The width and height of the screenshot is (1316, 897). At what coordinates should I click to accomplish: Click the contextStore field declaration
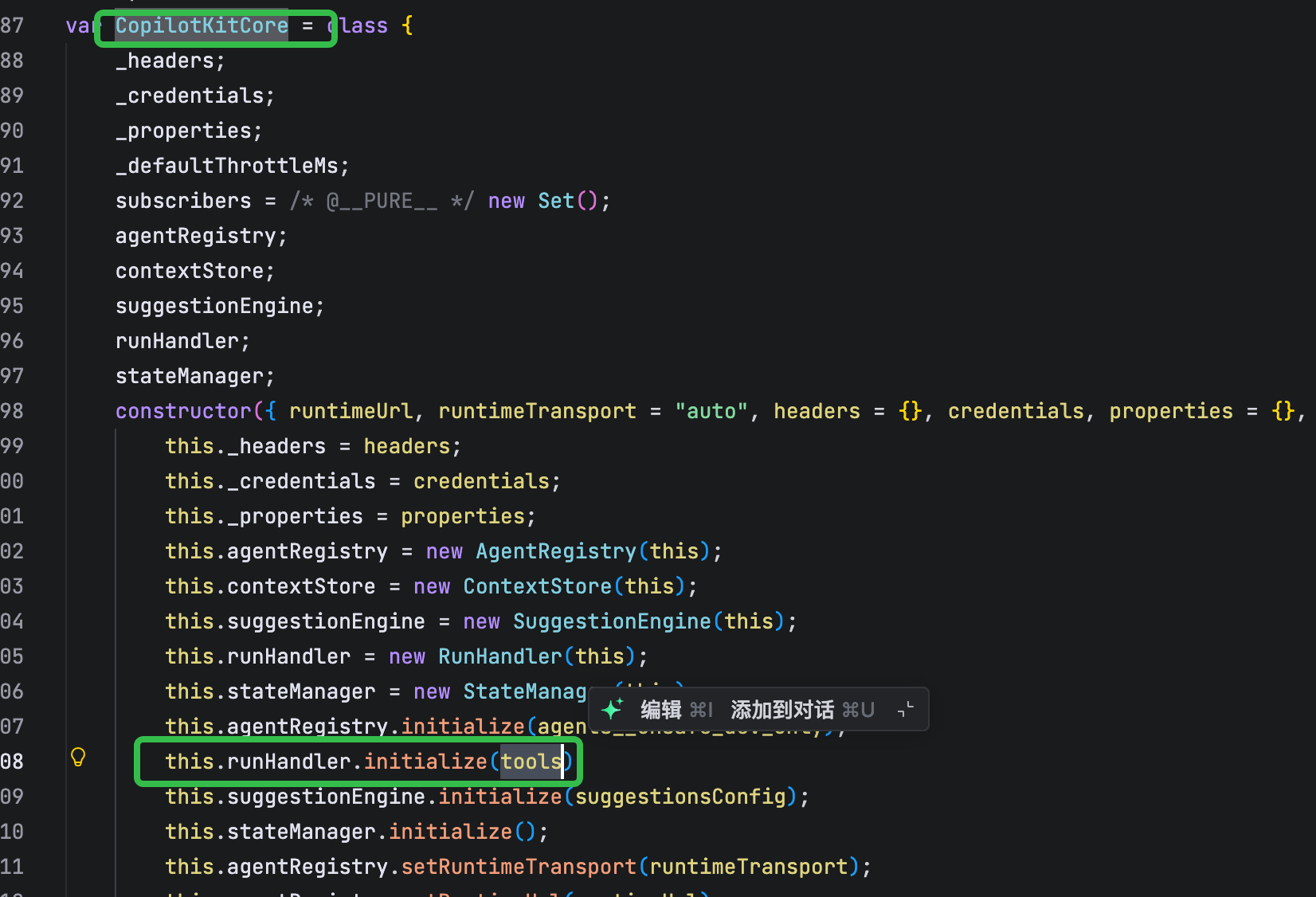195,271
